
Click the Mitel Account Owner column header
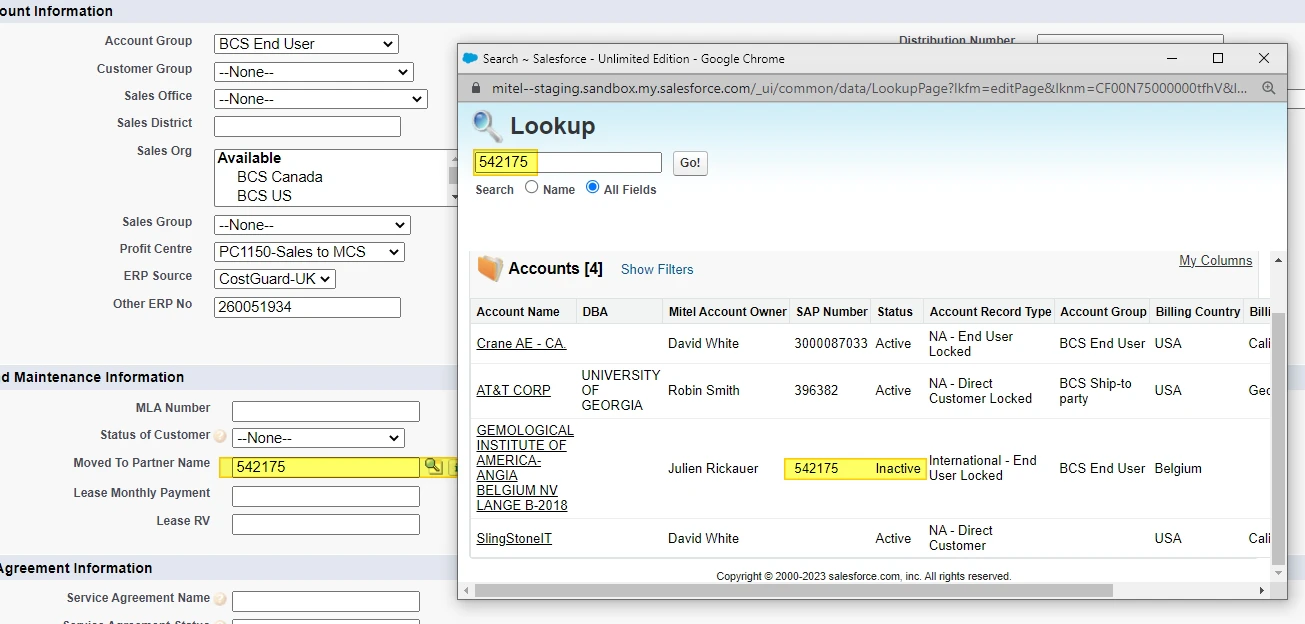(727, 312)
